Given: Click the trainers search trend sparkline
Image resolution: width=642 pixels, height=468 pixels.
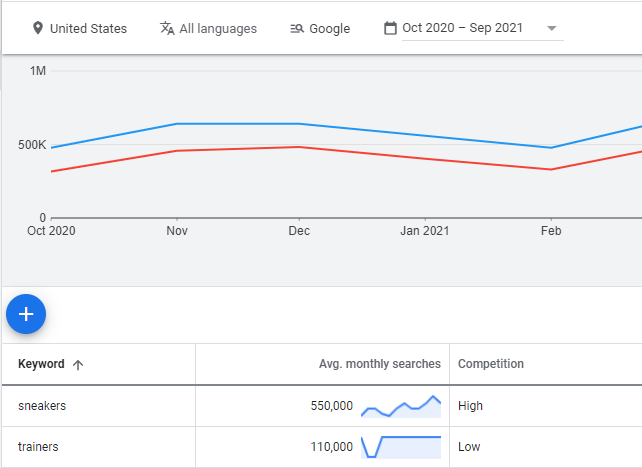Looking at the screenshot, I should (x=401, y=446).
